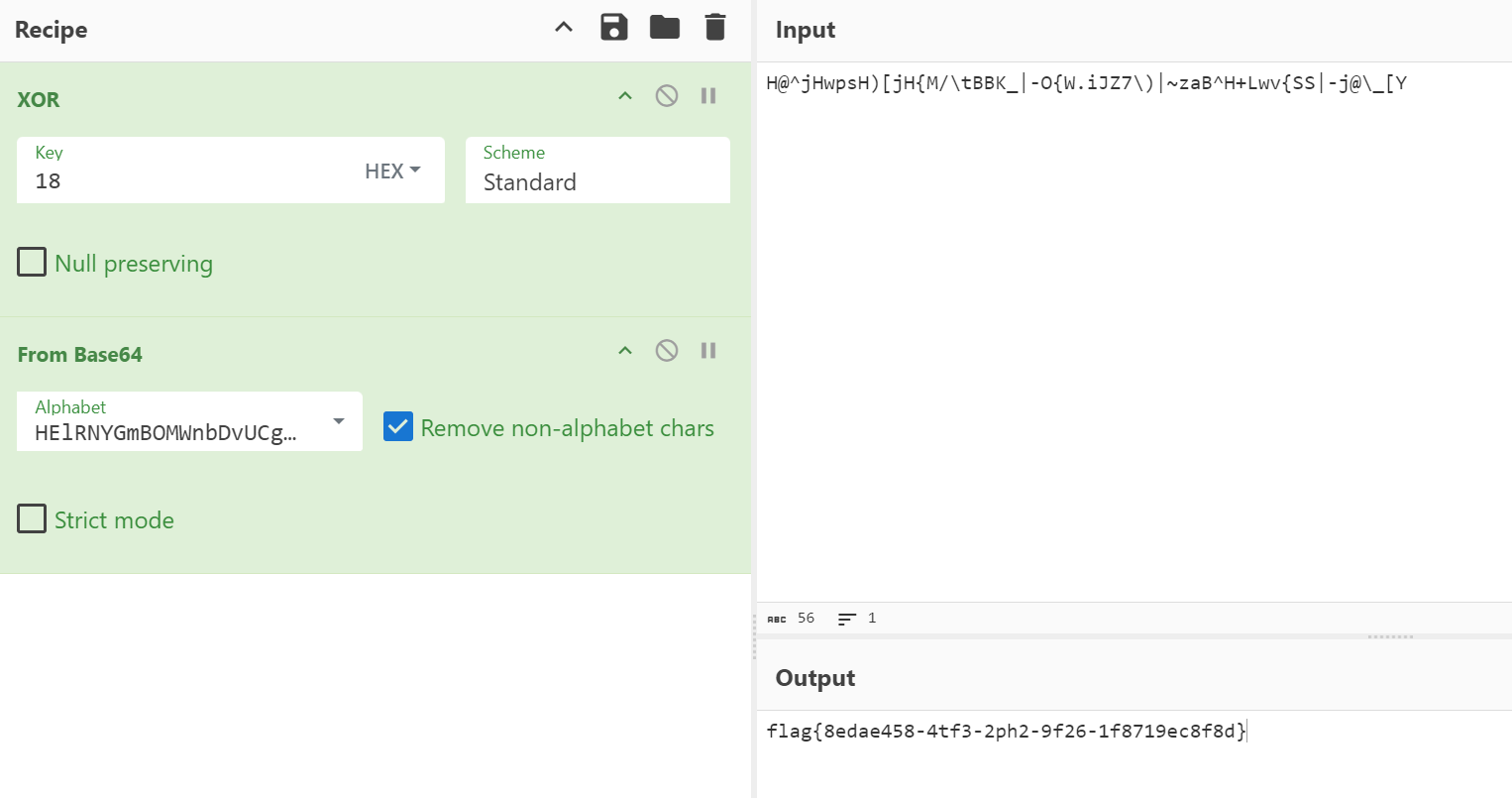Image resolution: width=1512 pixels, height=798 pixels.
Task: Enable Strict mode checkbox
Action: (x=32, y=519)
